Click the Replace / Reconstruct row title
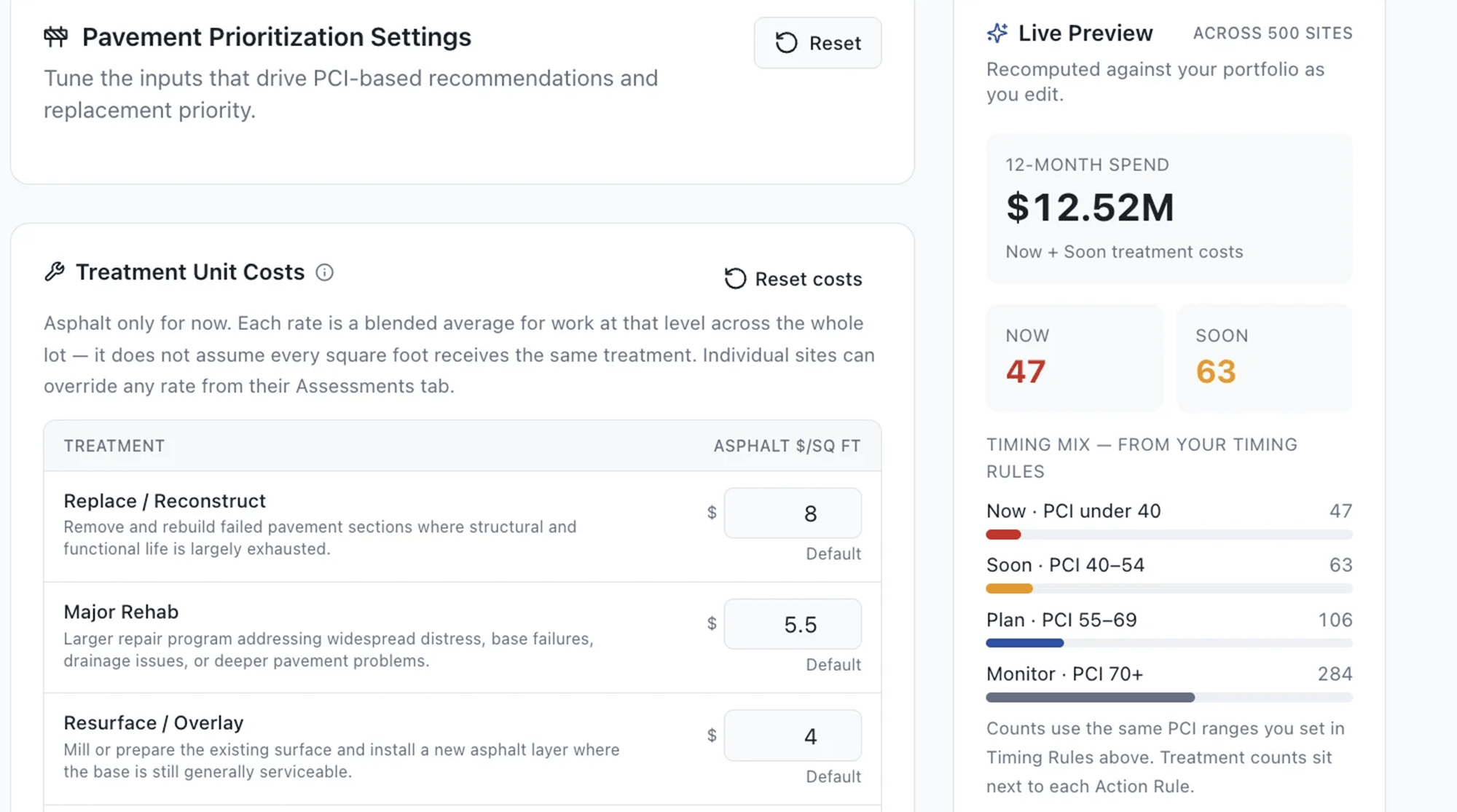Viewport: 1457px width, 812px height. 165,501
